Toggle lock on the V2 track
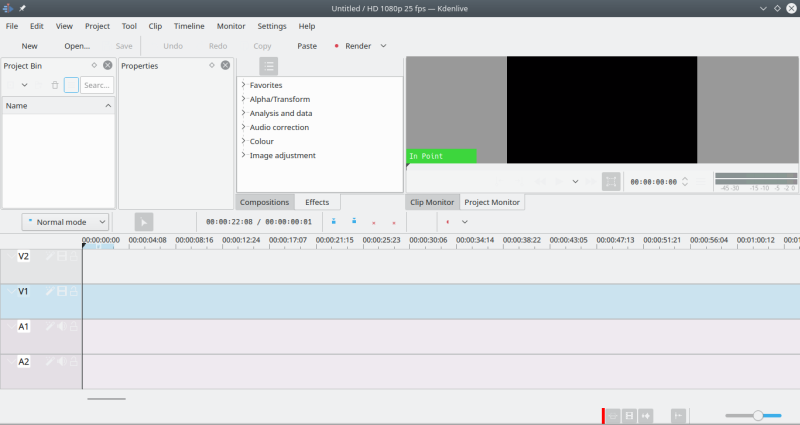 72,257
